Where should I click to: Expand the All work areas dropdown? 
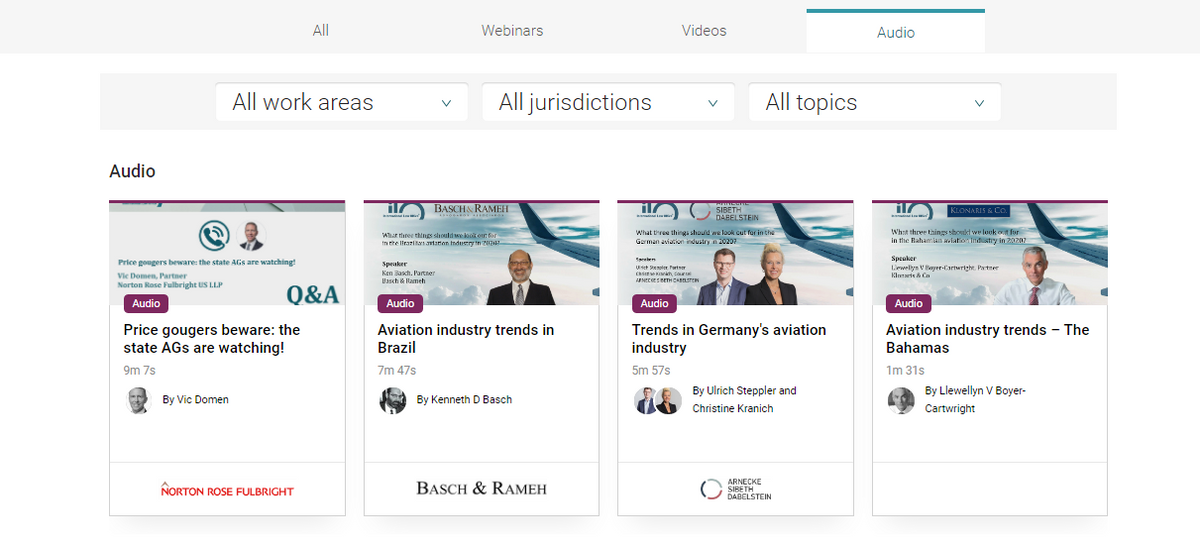(x=341, y=102)
